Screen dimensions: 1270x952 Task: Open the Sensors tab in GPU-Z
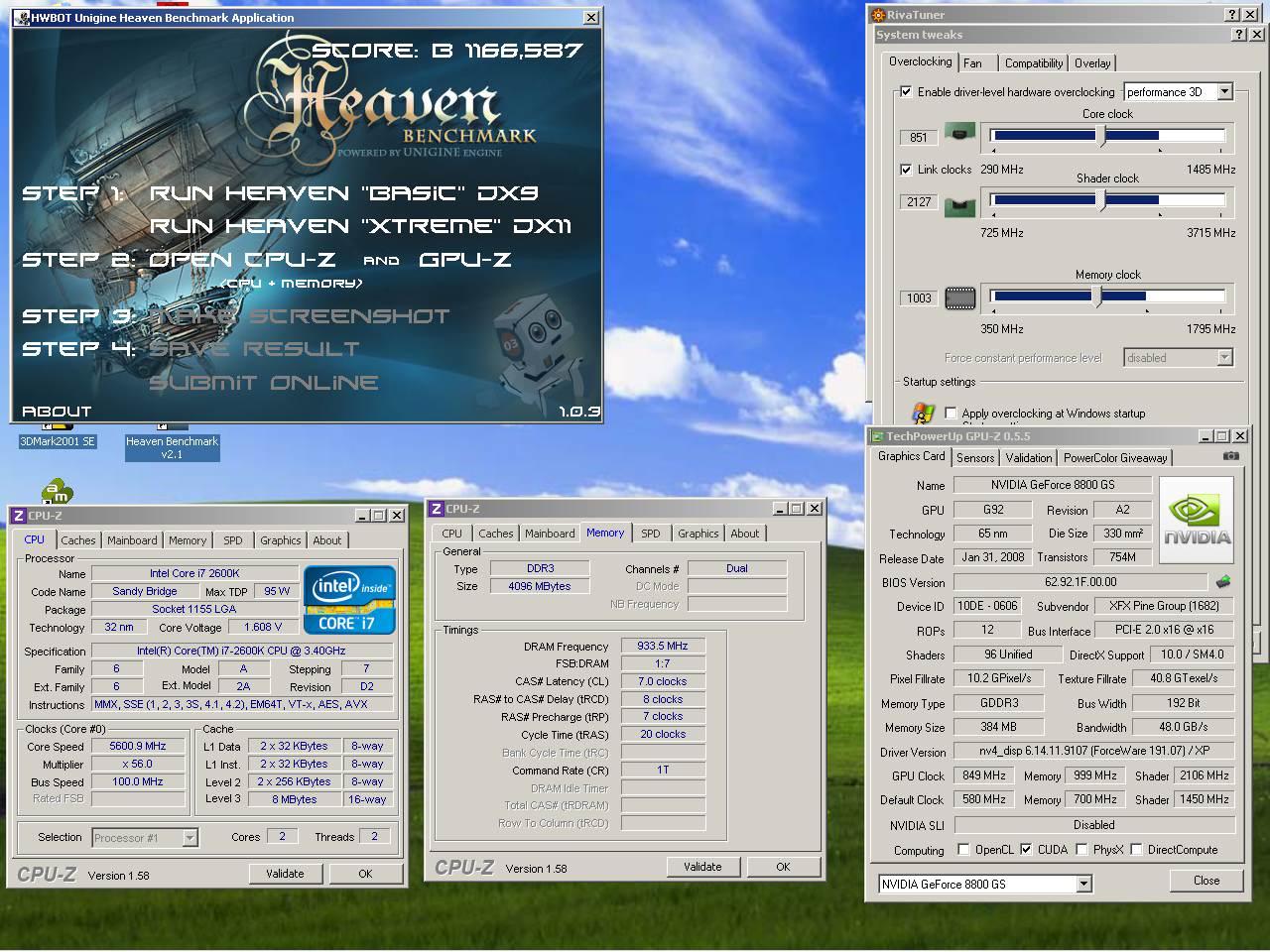[975, 457]
